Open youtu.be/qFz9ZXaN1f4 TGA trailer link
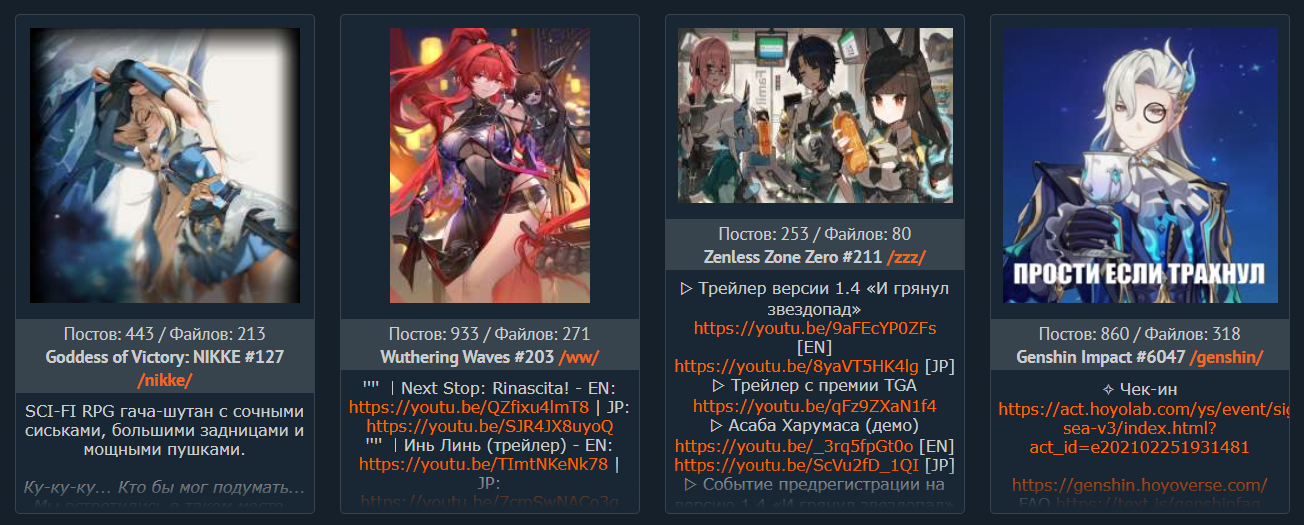Screen dimensions: 1304x525 (815, 406)
